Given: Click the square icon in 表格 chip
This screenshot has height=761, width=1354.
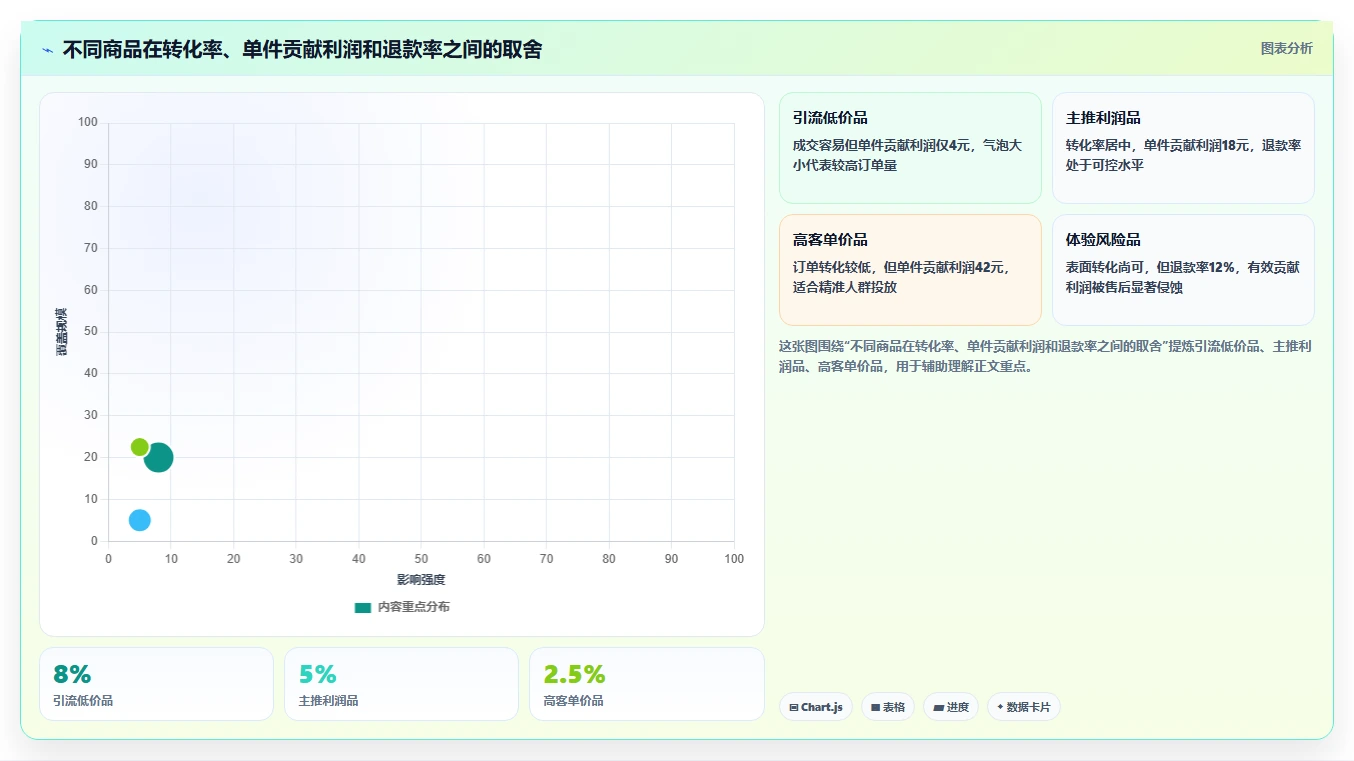Looking at the screenshot, I should click(x=875, y=707).
